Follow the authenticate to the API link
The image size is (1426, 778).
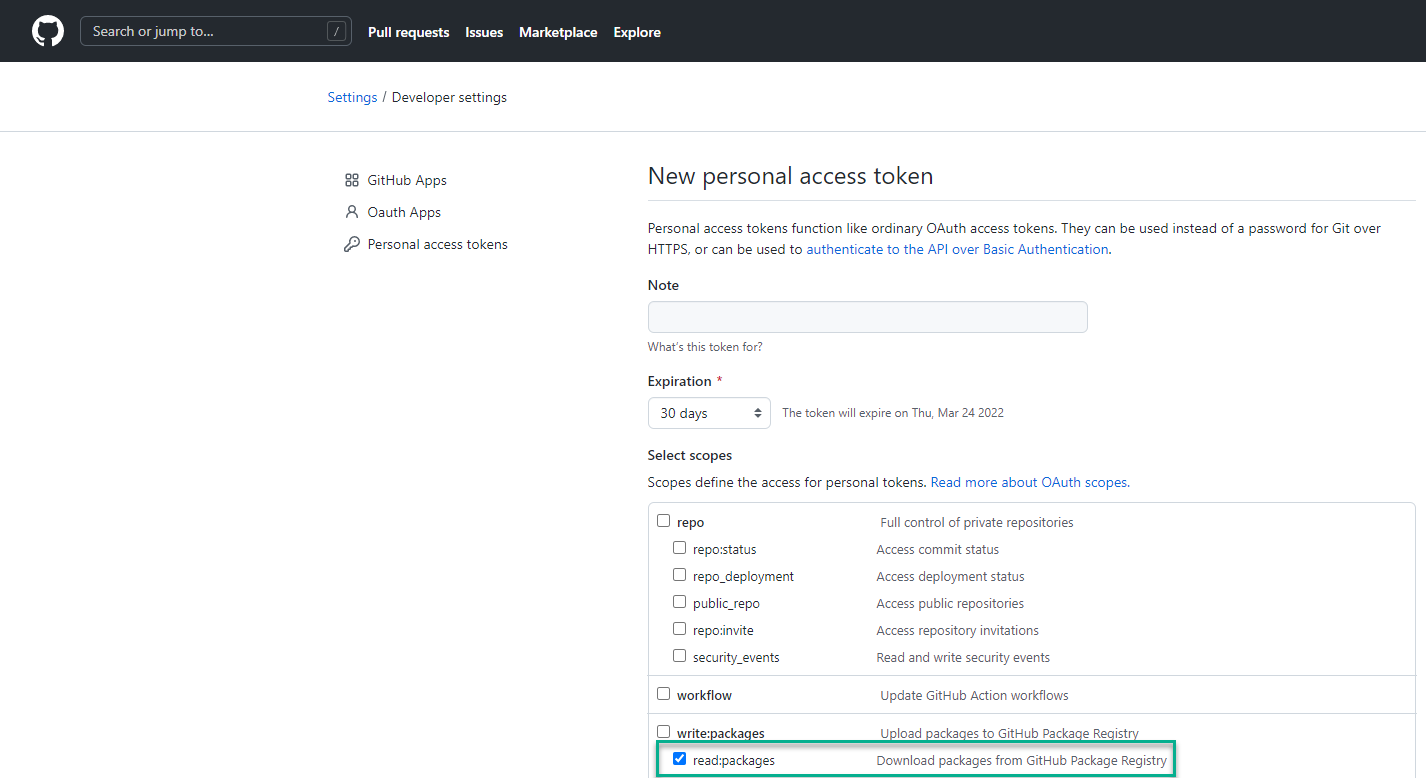pos(957,249)
